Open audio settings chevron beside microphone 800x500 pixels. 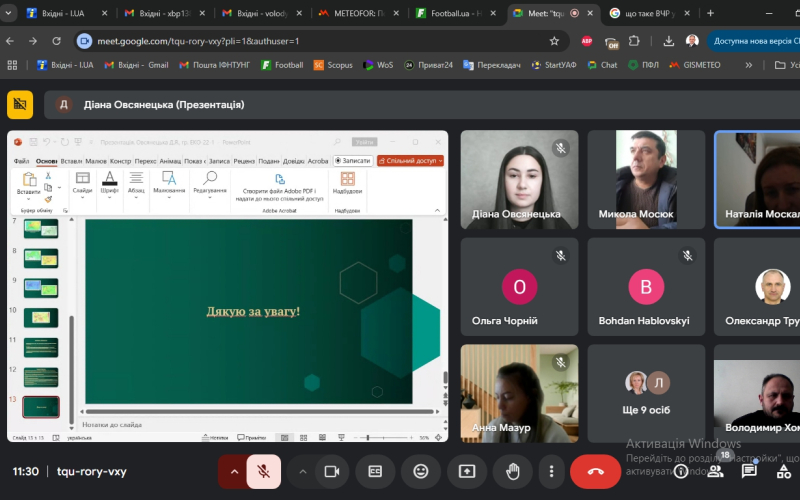coord(234,471)
